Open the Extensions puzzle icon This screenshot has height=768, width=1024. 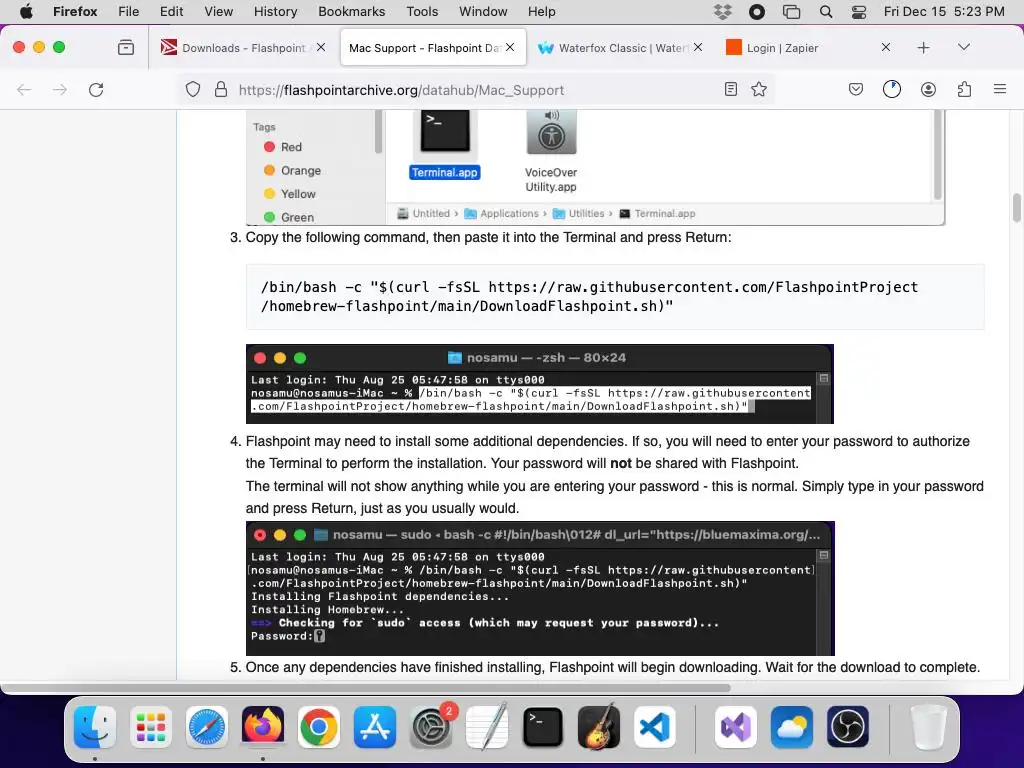point(964,89)
